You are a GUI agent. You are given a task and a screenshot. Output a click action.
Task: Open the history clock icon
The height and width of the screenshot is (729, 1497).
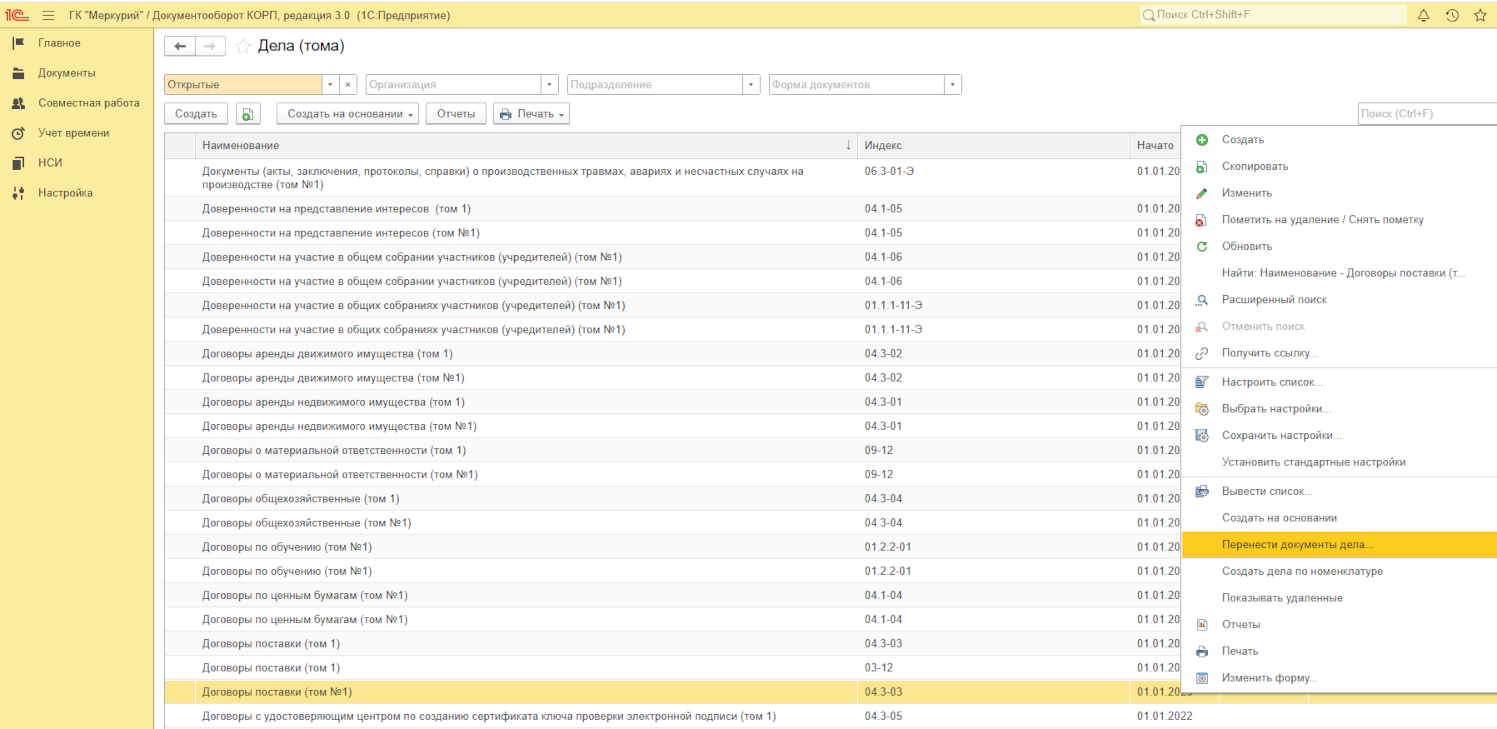click(x=1452, y=15)
